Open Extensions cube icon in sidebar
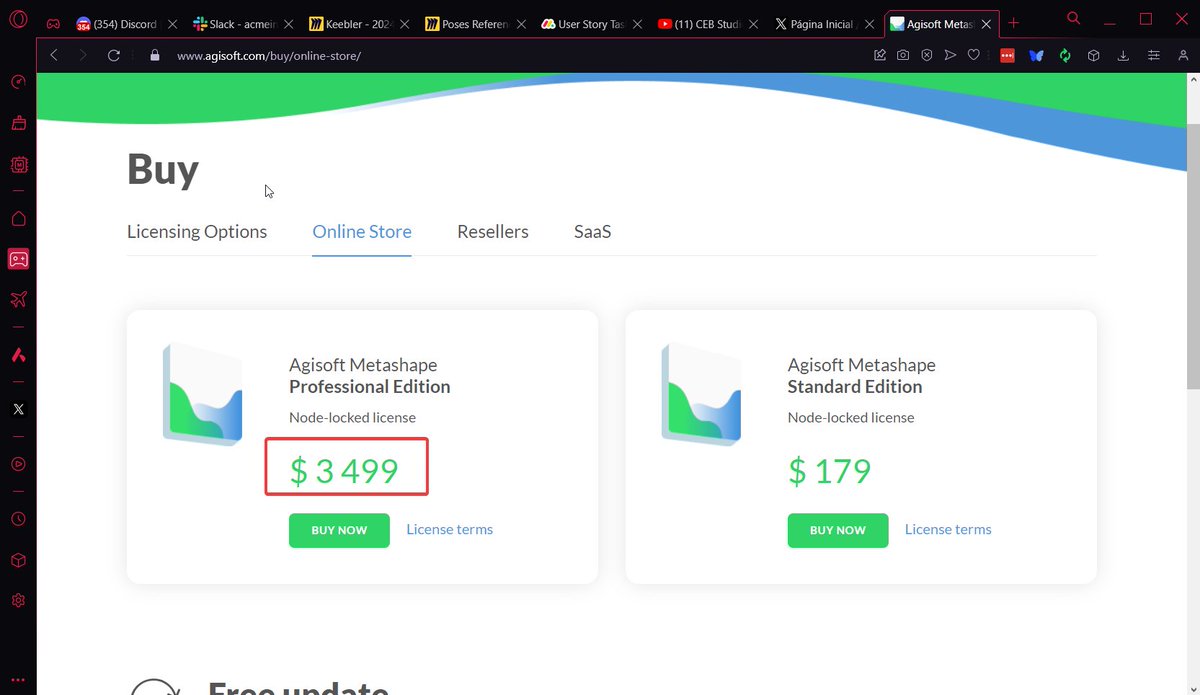Image resolution: width=1200 pixels, height=695 pixels. (x=18, y=560)
